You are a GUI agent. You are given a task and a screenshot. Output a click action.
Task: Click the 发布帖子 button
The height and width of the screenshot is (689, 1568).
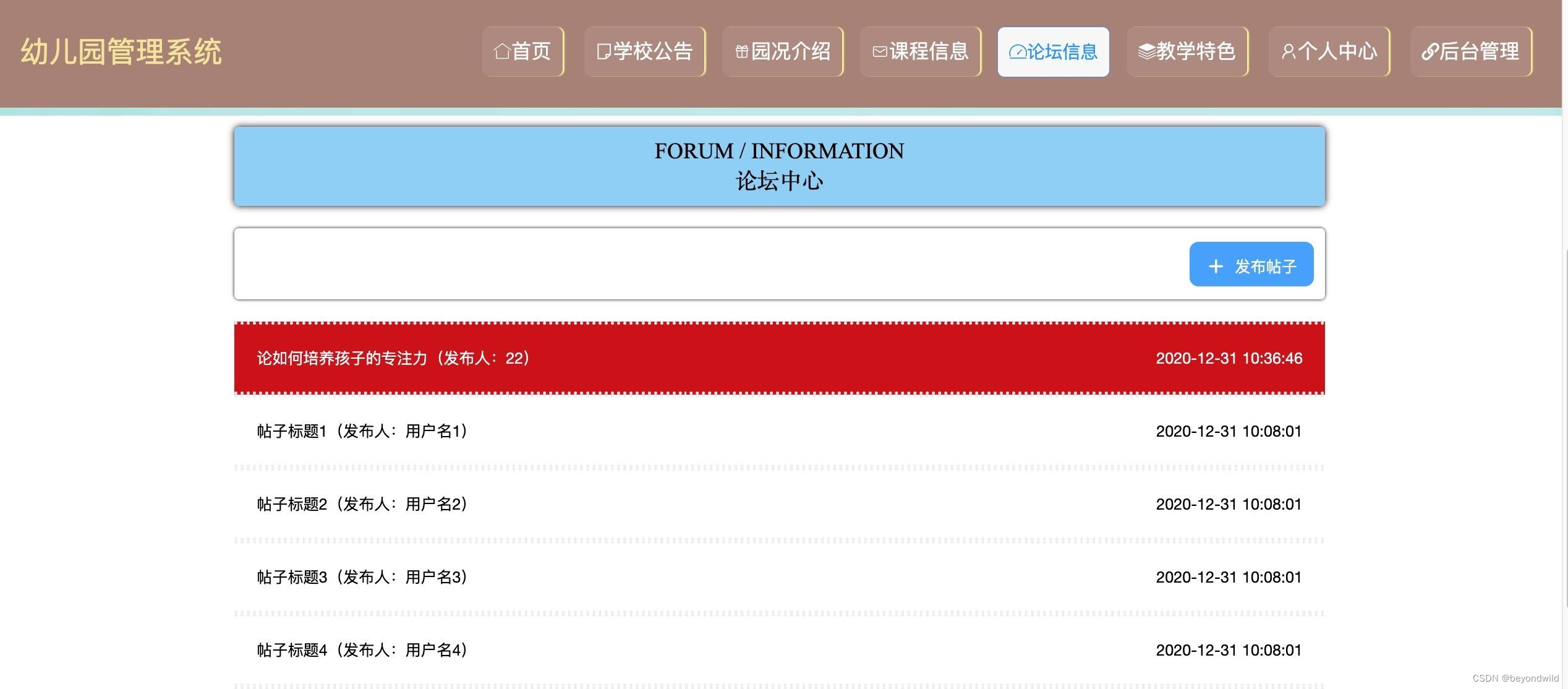click(x=1251, y=265)
